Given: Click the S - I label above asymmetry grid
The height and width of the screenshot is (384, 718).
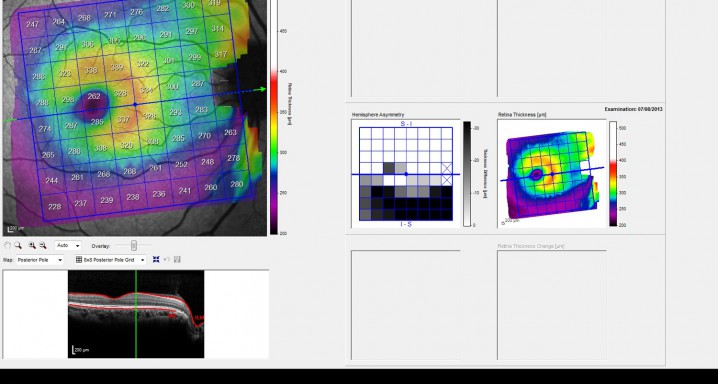Looking at the screenshot, I should tap(406, 124).
